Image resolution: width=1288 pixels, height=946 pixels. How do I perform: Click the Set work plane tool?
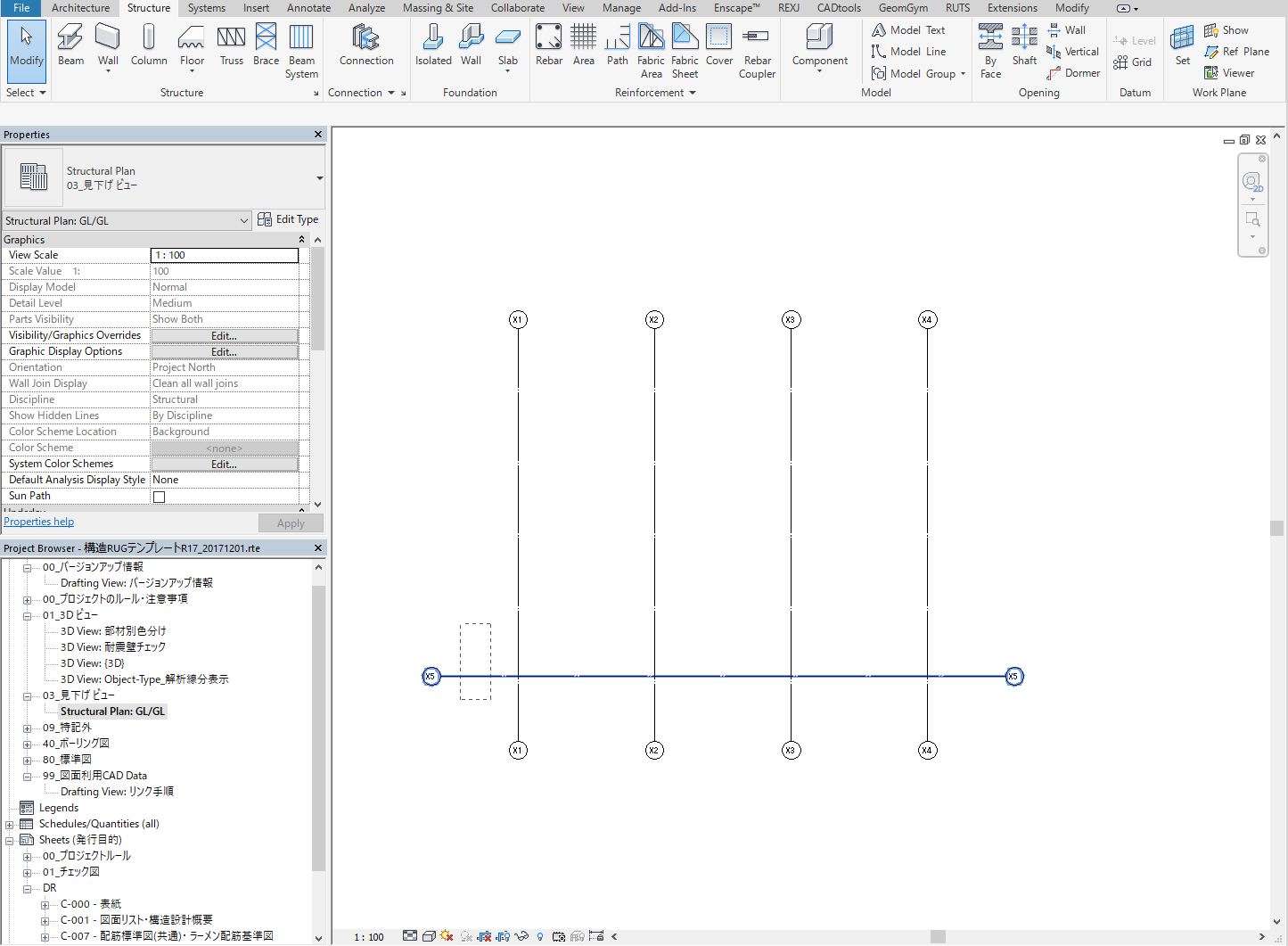point(1183,45)
